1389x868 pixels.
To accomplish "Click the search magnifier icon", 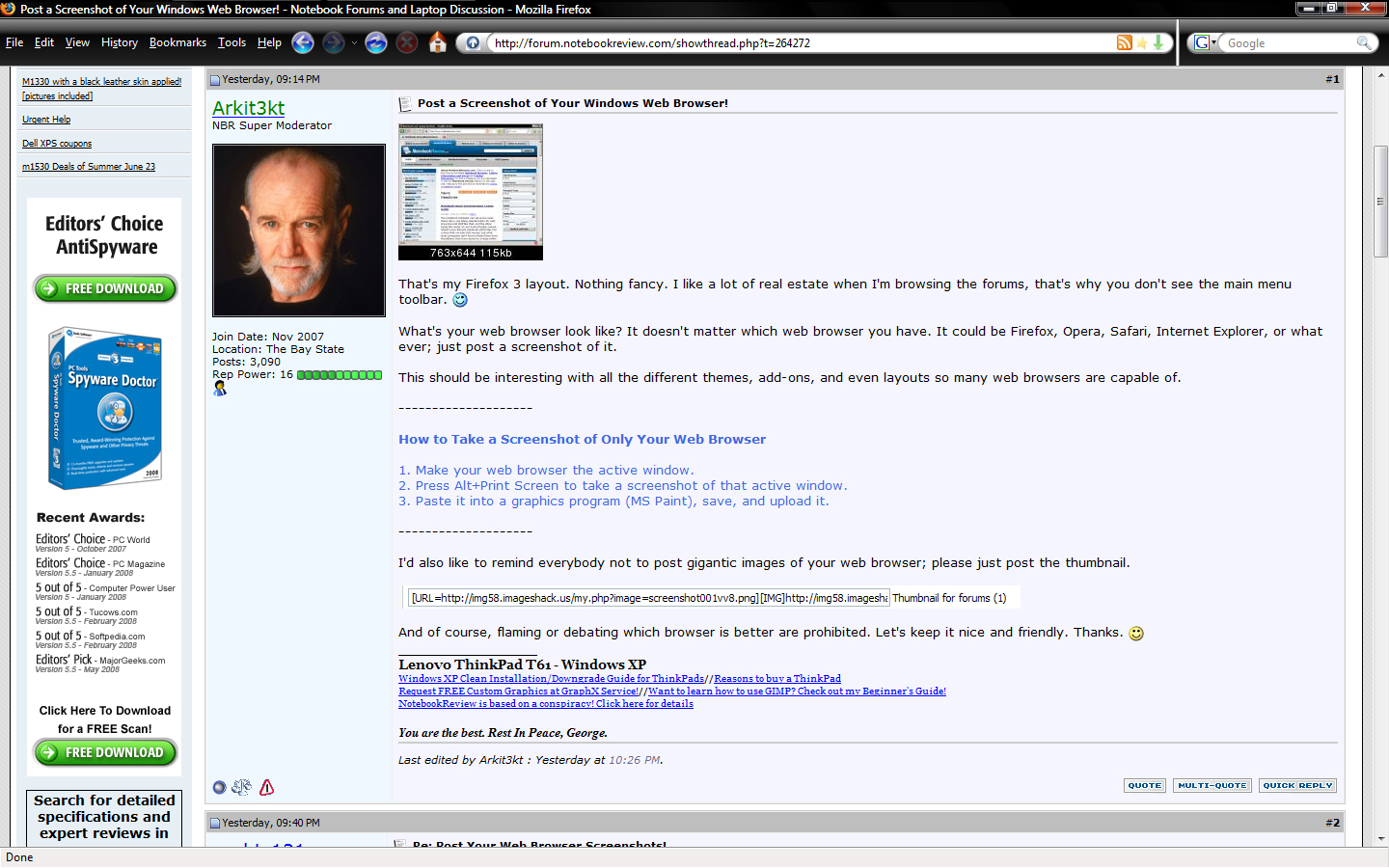I will (1364, 42).
